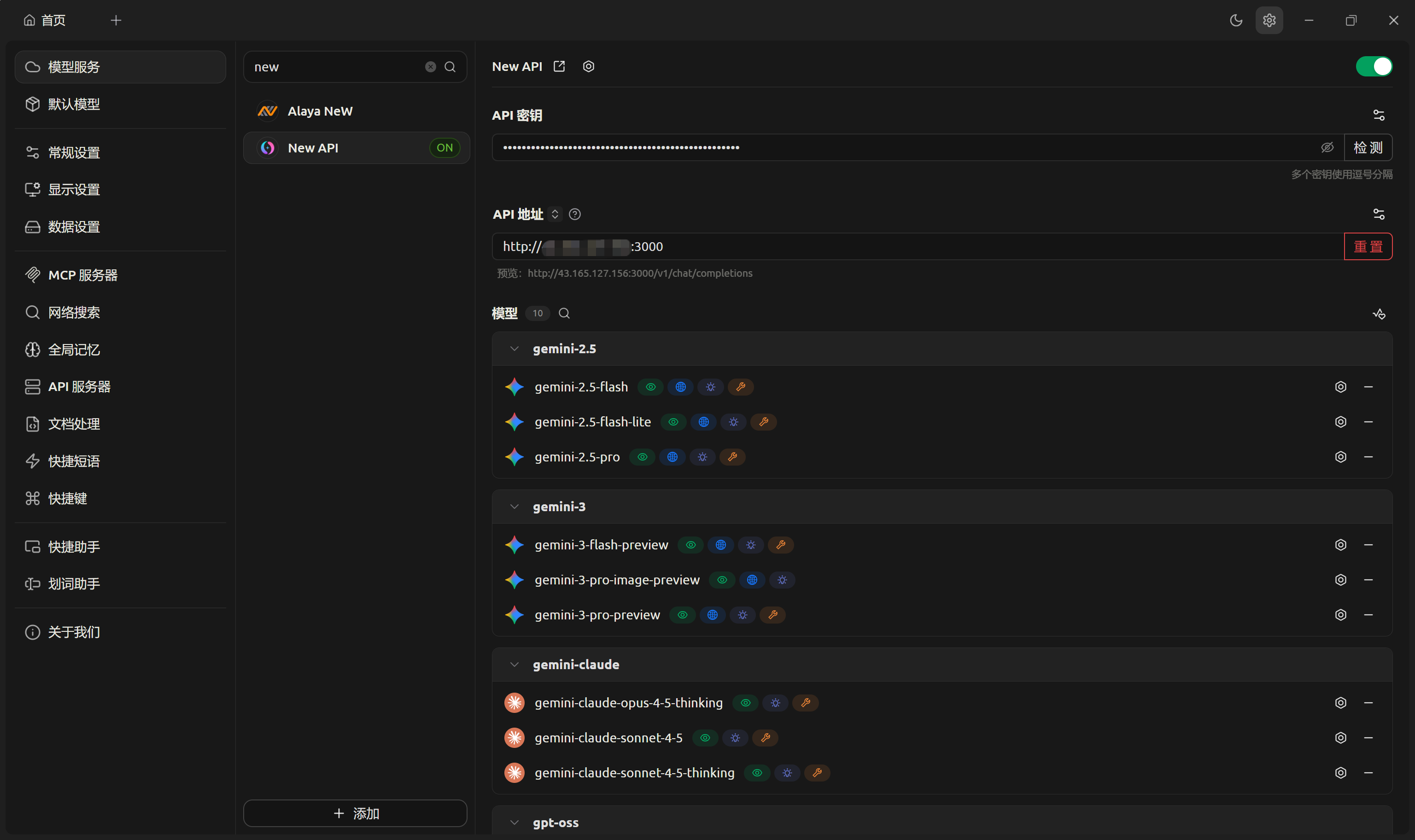The height and width of the screenshot is (840, 1415).
Task: Open provider settings hexagon icon beside New API
Action: click(589, 66)
